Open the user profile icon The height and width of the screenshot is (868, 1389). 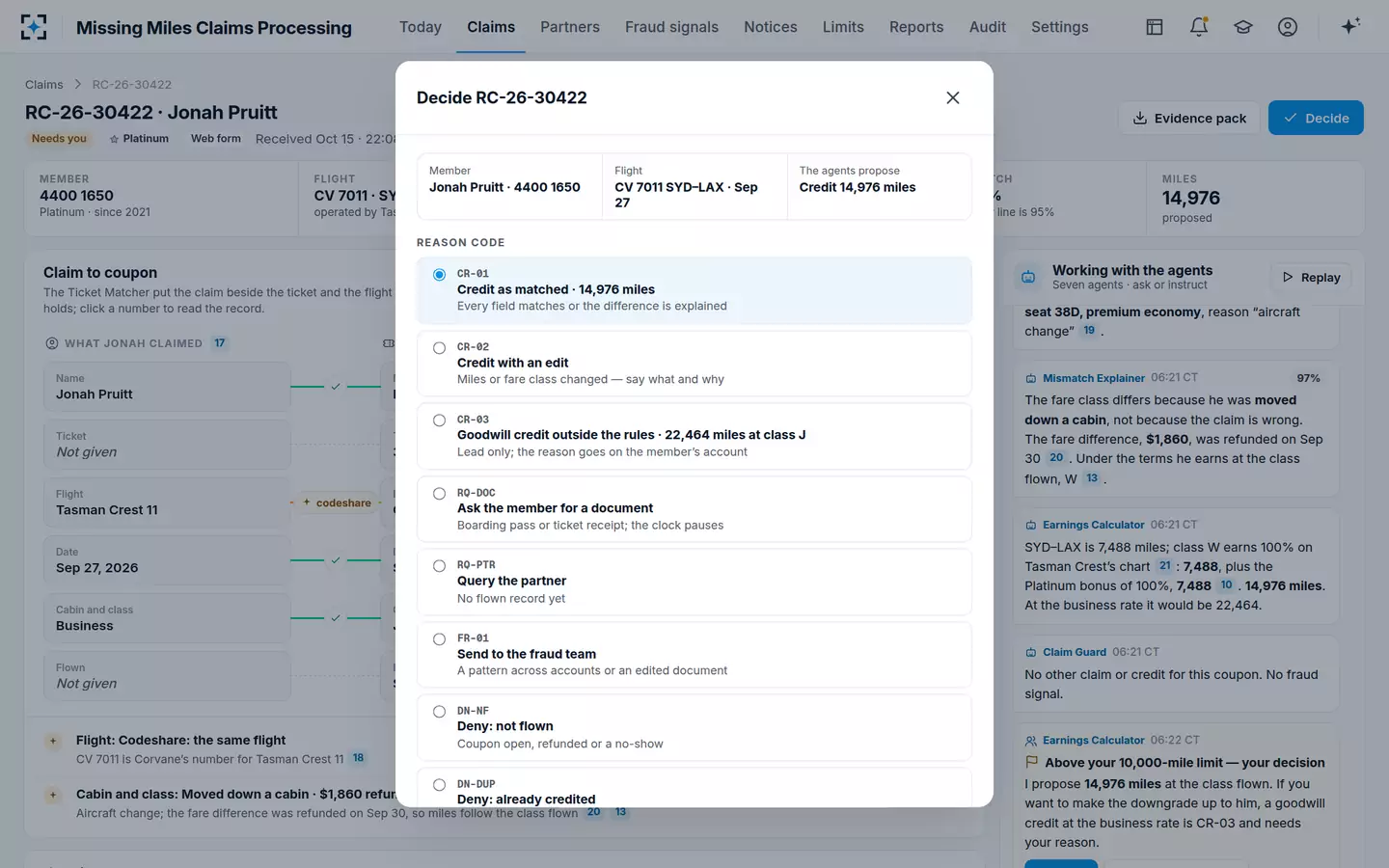[1288, 27]
